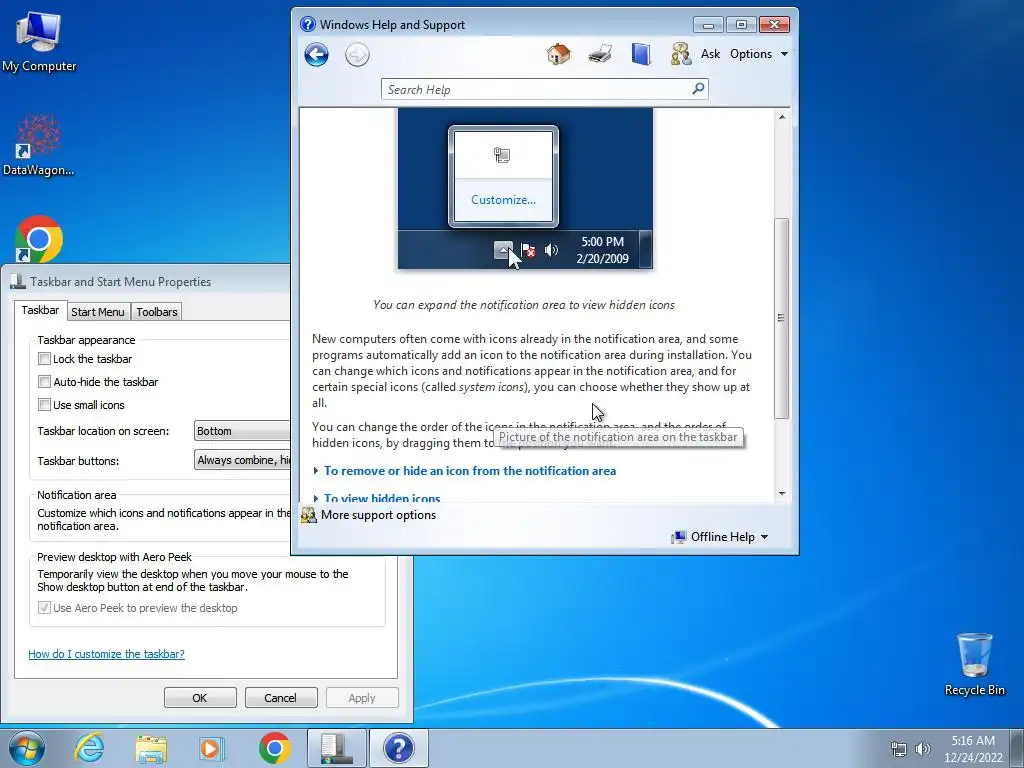
Task: Click the More support options icon
Action: [x=308, y=515]
